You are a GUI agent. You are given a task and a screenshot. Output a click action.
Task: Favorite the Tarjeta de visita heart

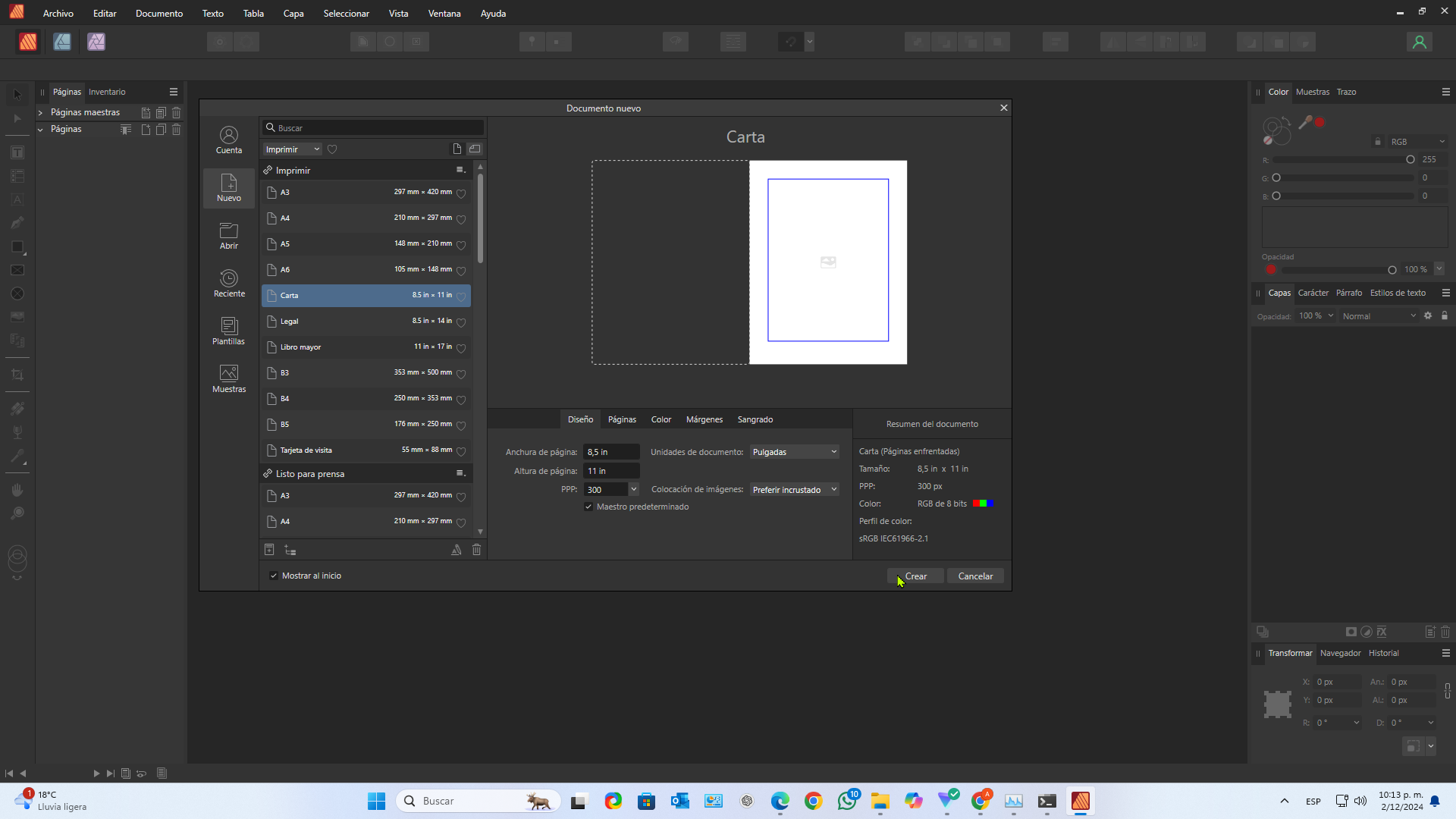(461, 451)
